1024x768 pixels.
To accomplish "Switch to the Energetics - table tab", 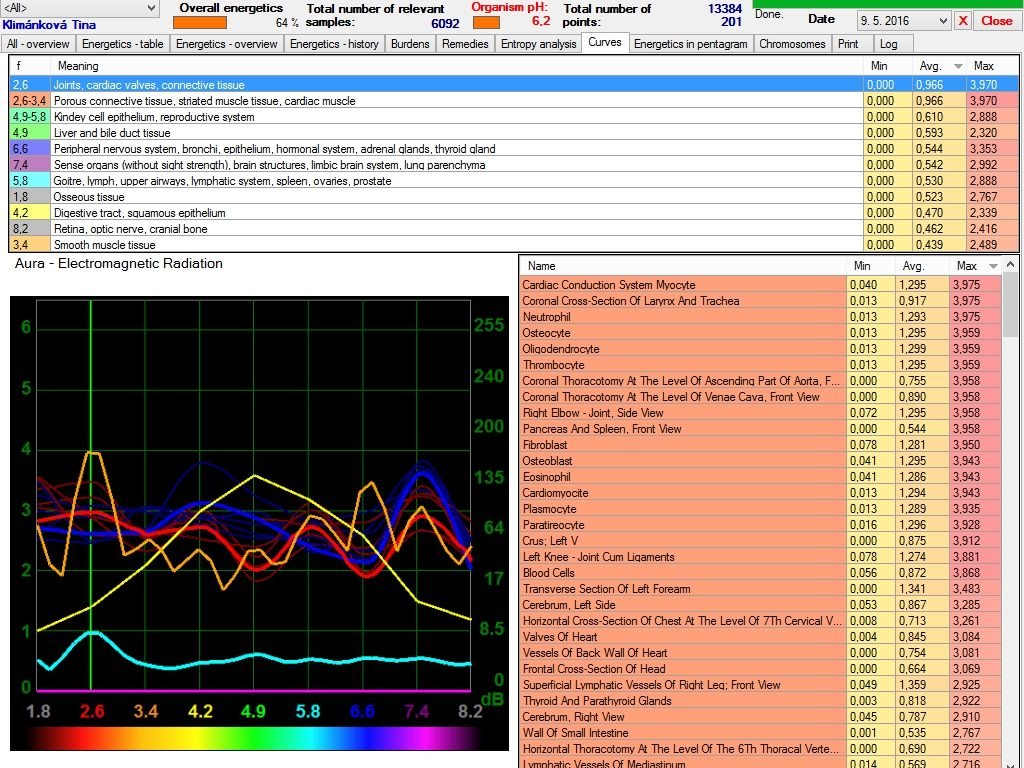I will [x=122, y=44].
